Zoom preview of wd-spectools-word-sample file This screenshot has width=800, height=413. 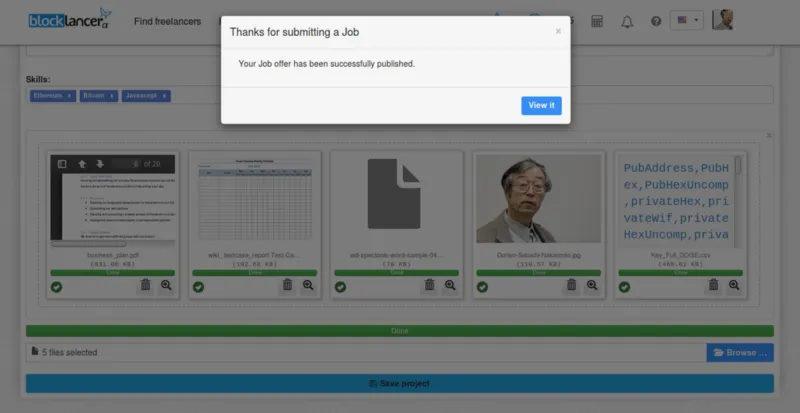(x=450, y=285)
